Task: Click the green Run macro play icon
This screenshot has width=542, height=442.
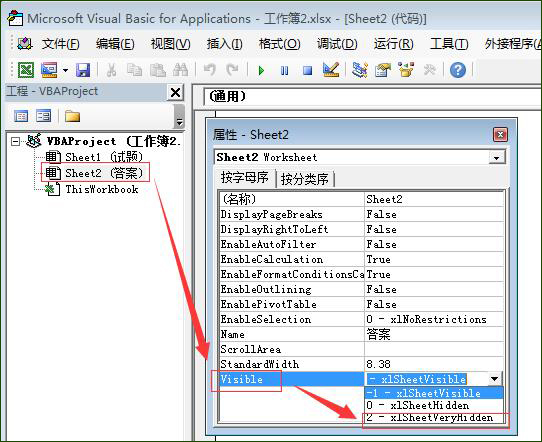Action: pos(261,71)
